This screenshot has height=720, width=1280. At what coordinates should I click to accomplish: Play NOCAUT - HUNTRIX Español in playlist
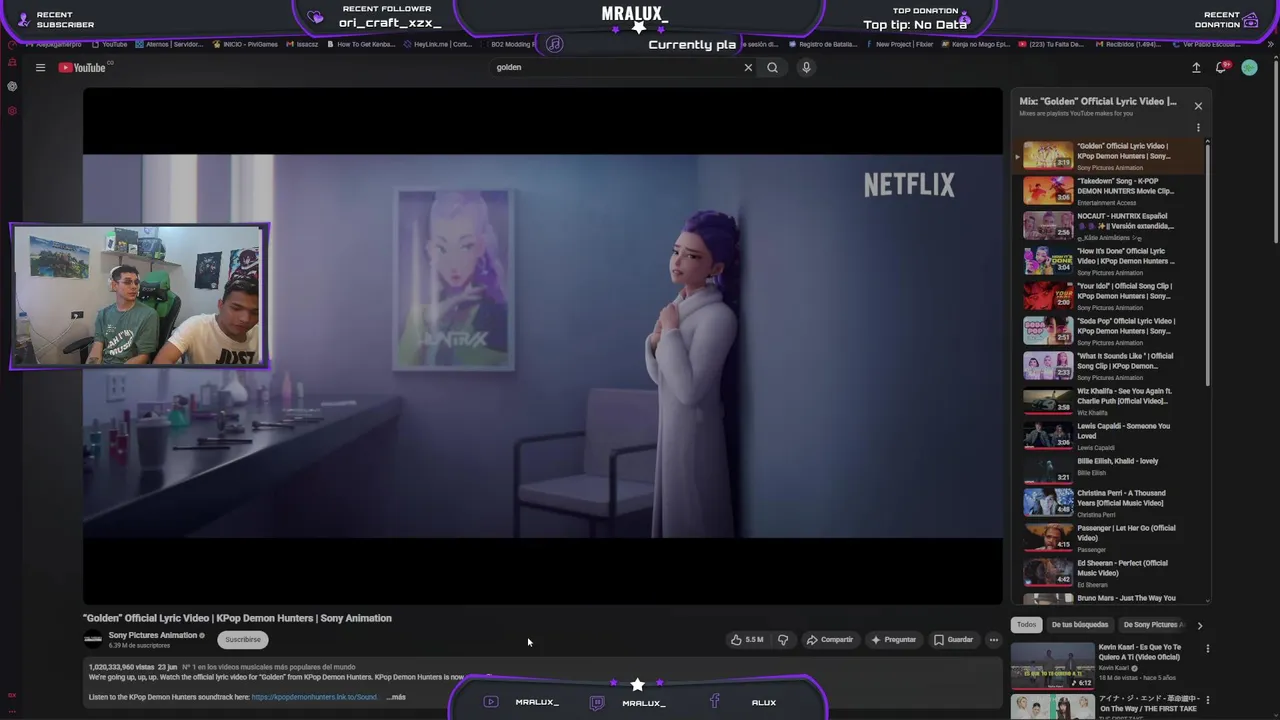tap(1109, 225)
